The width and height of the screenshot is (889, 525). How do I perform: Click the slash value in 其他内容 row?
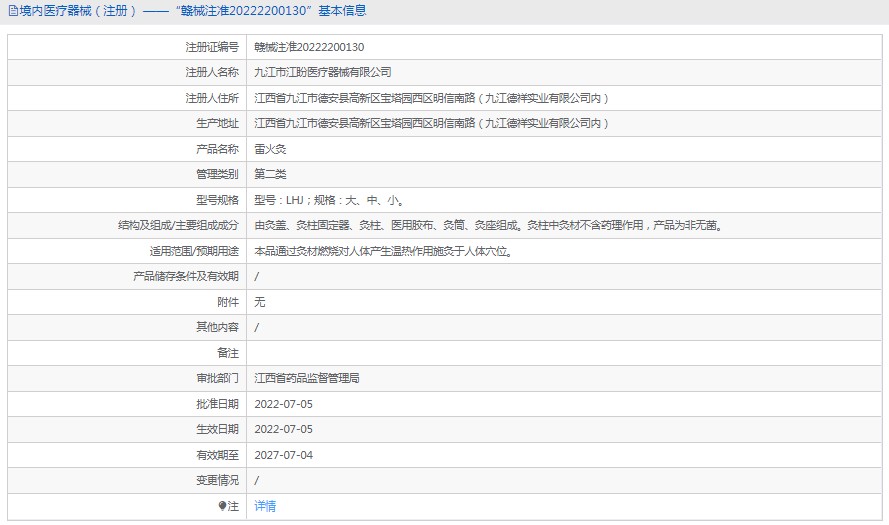click(257, 328)
